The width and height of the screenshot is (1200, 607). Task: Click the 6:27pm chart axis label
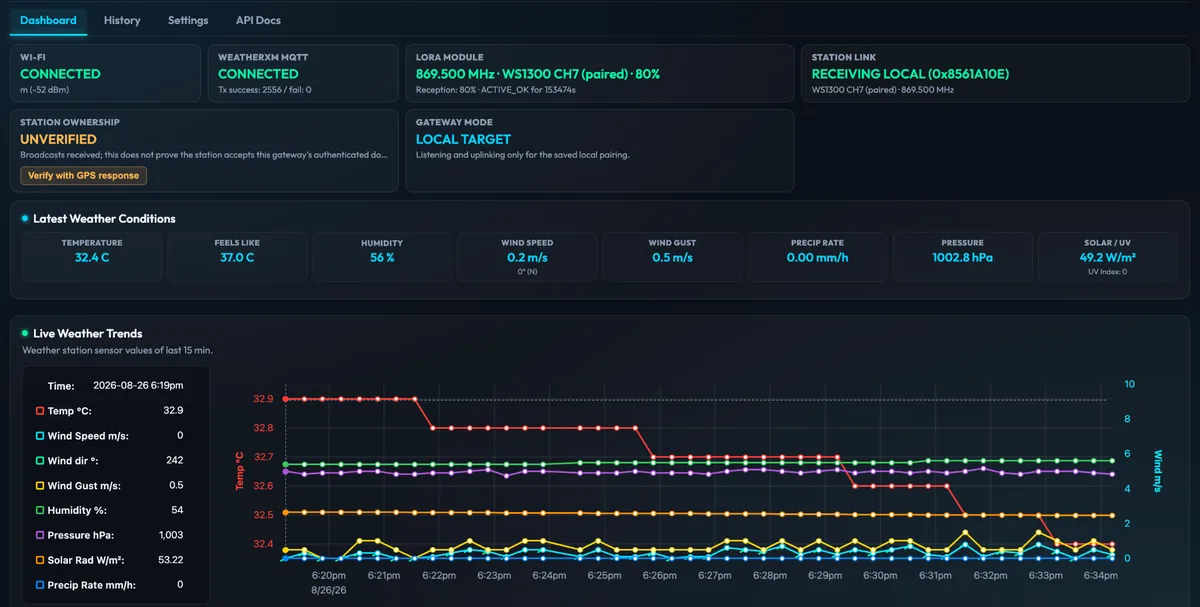click(x=715, y=576)
